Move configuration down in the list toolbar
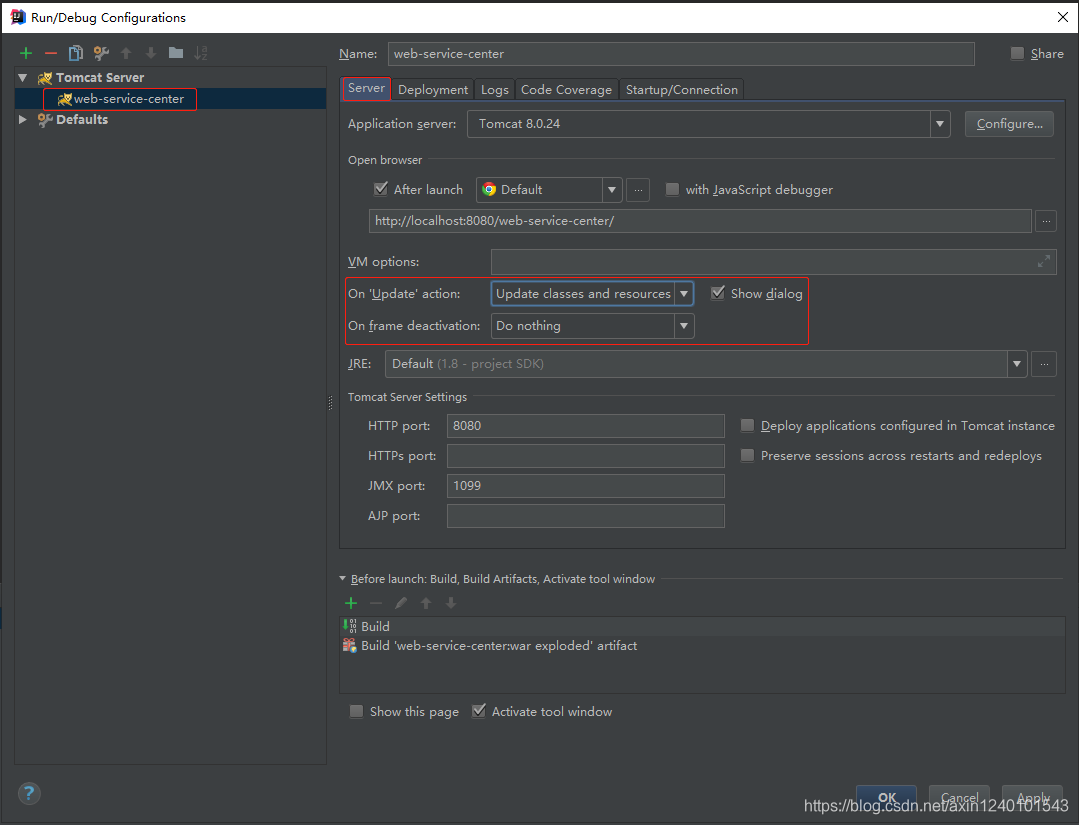 click(x=151, y=53)
